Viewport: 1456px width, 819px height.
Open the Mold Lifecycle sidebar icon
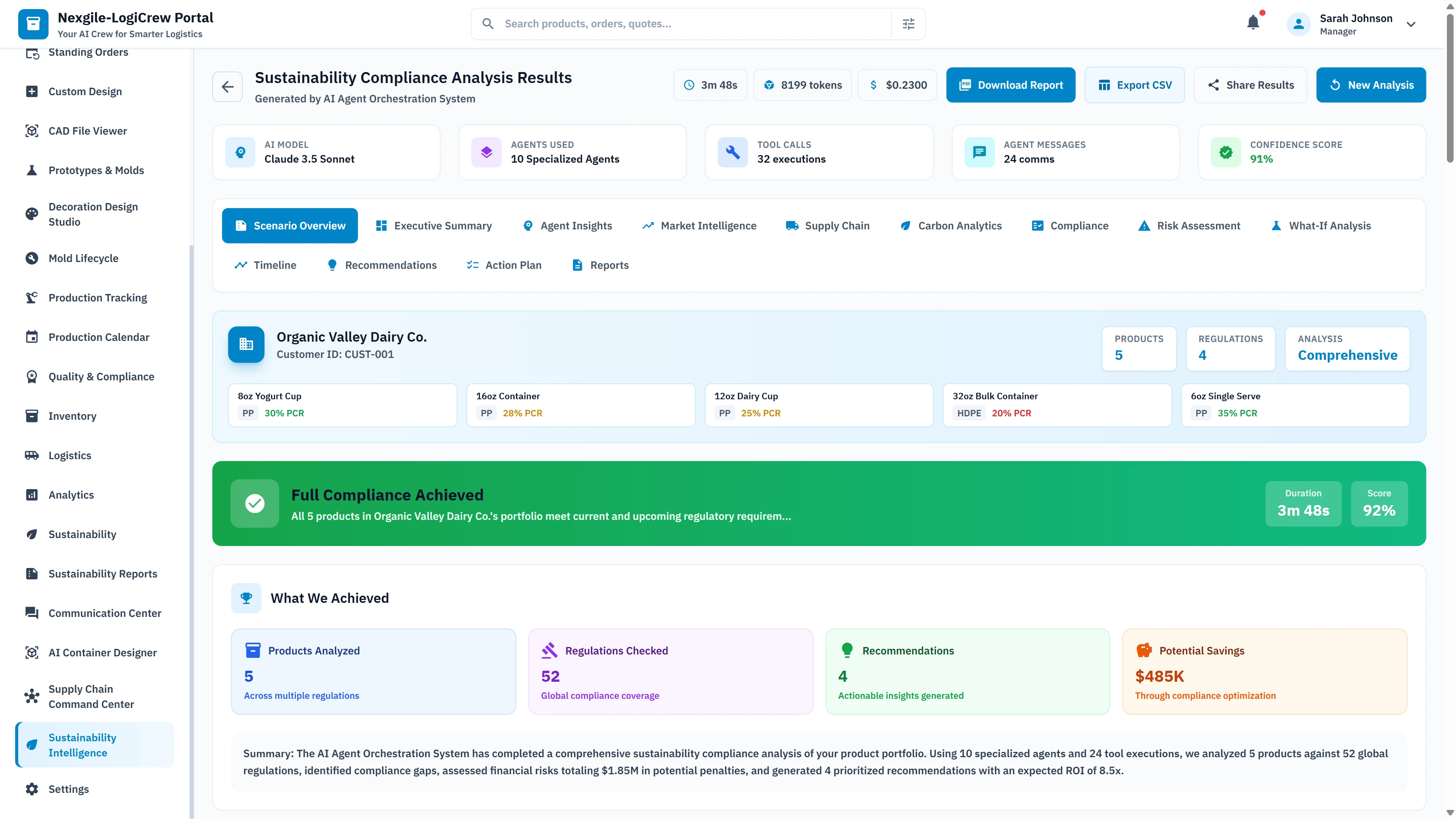[x=32, y=258]
